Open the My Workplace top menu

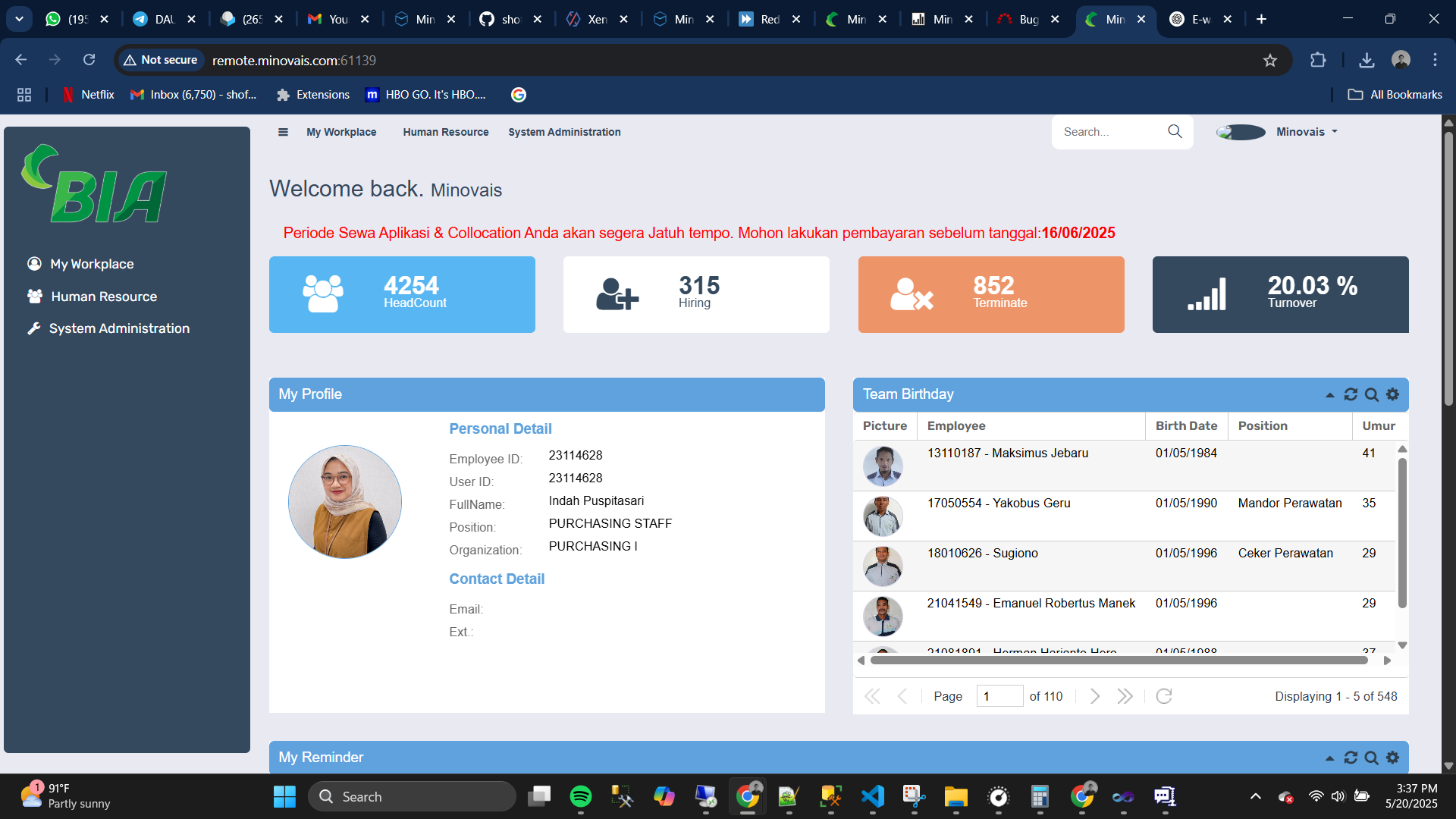tap(341, 132)
